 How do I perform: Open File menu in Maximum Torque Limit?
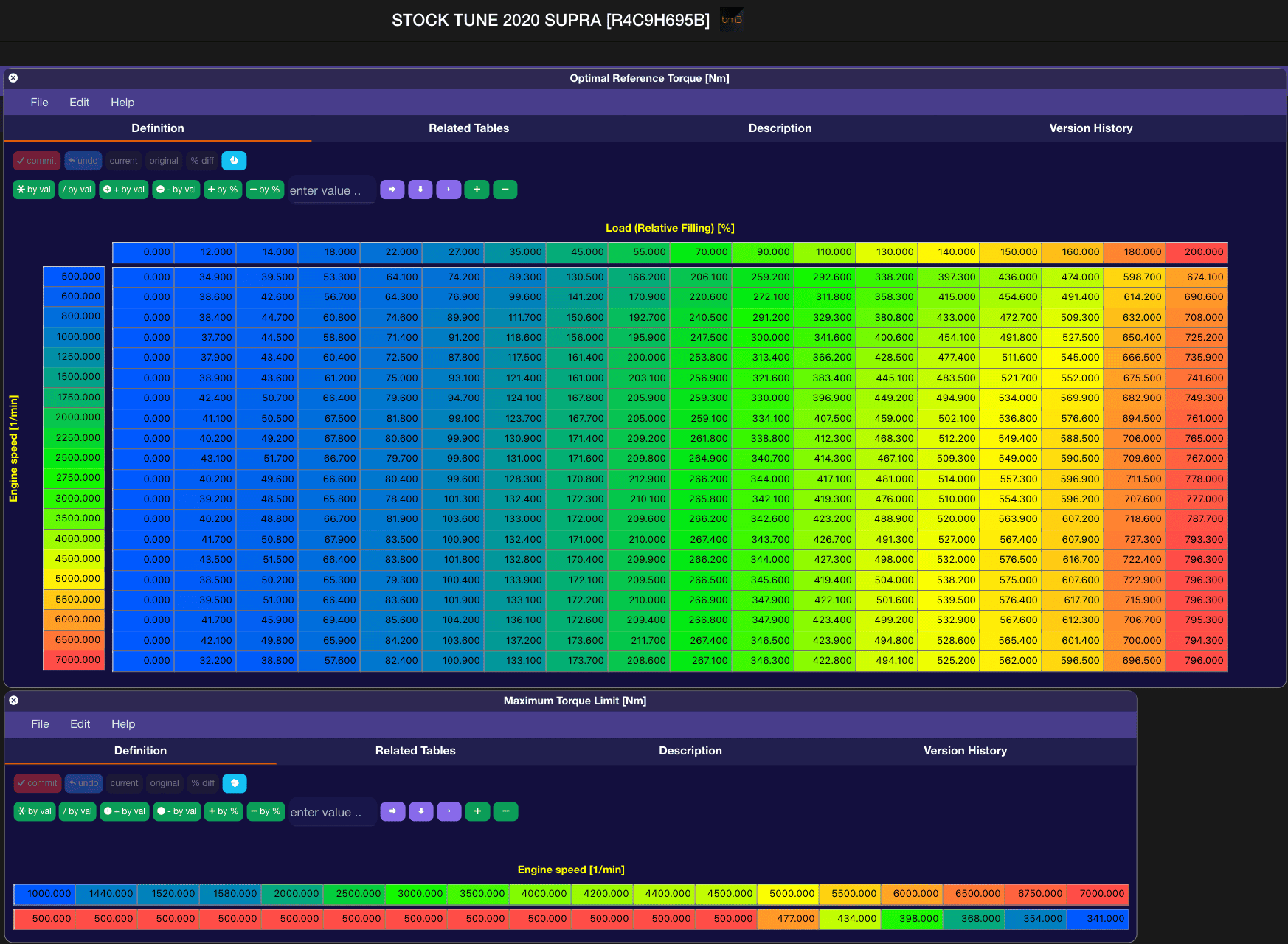point(40,724)
